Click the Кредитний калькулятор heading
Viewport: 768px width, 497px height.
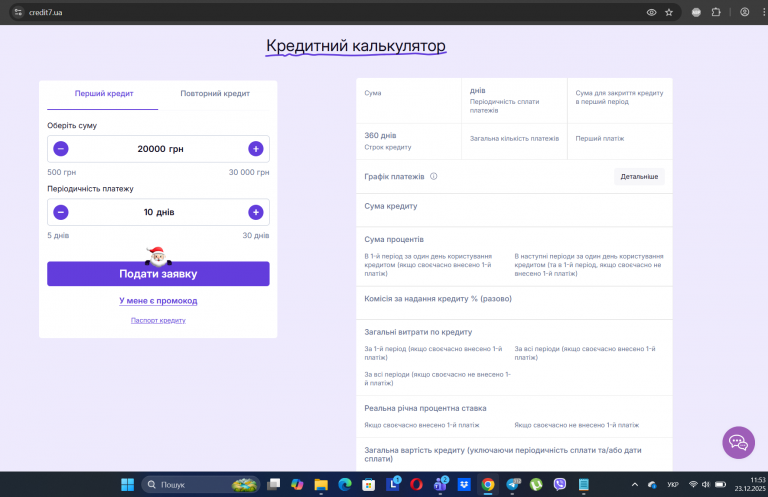tap(356, 46)
